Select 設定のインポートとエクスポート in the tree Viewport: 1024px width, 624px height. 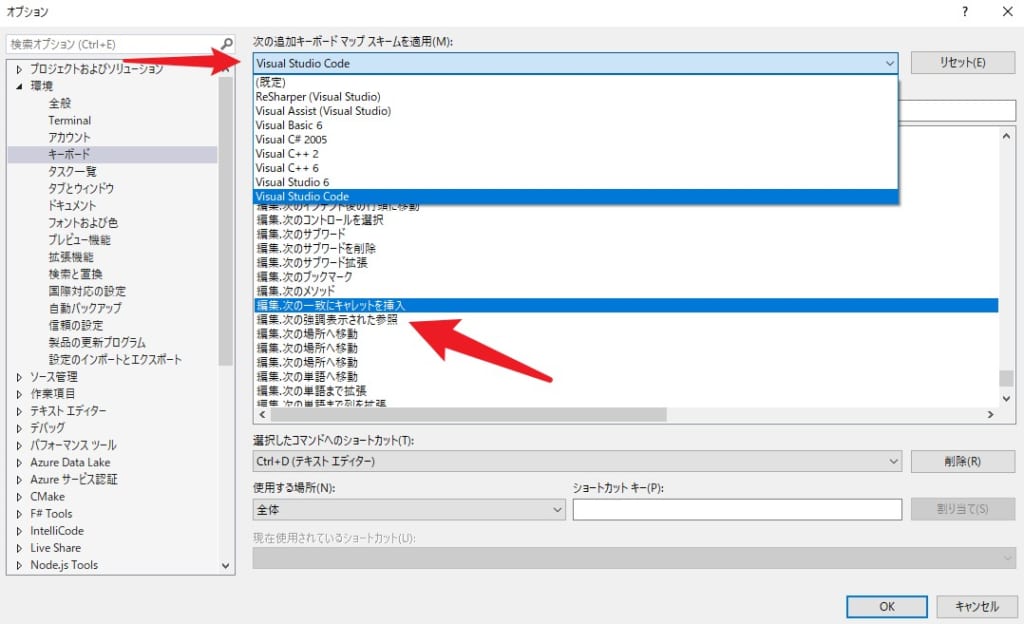click(x=115, y=359)
